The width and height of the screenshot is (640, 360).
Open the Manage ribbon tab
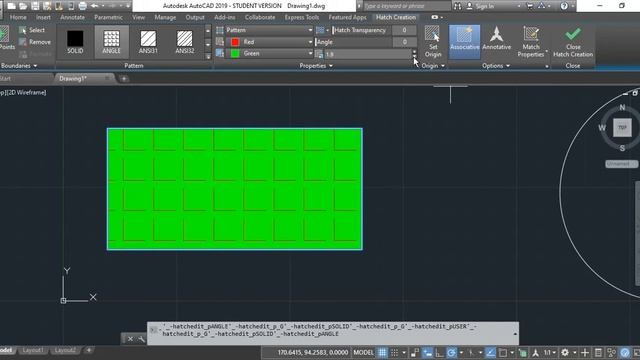165,18
